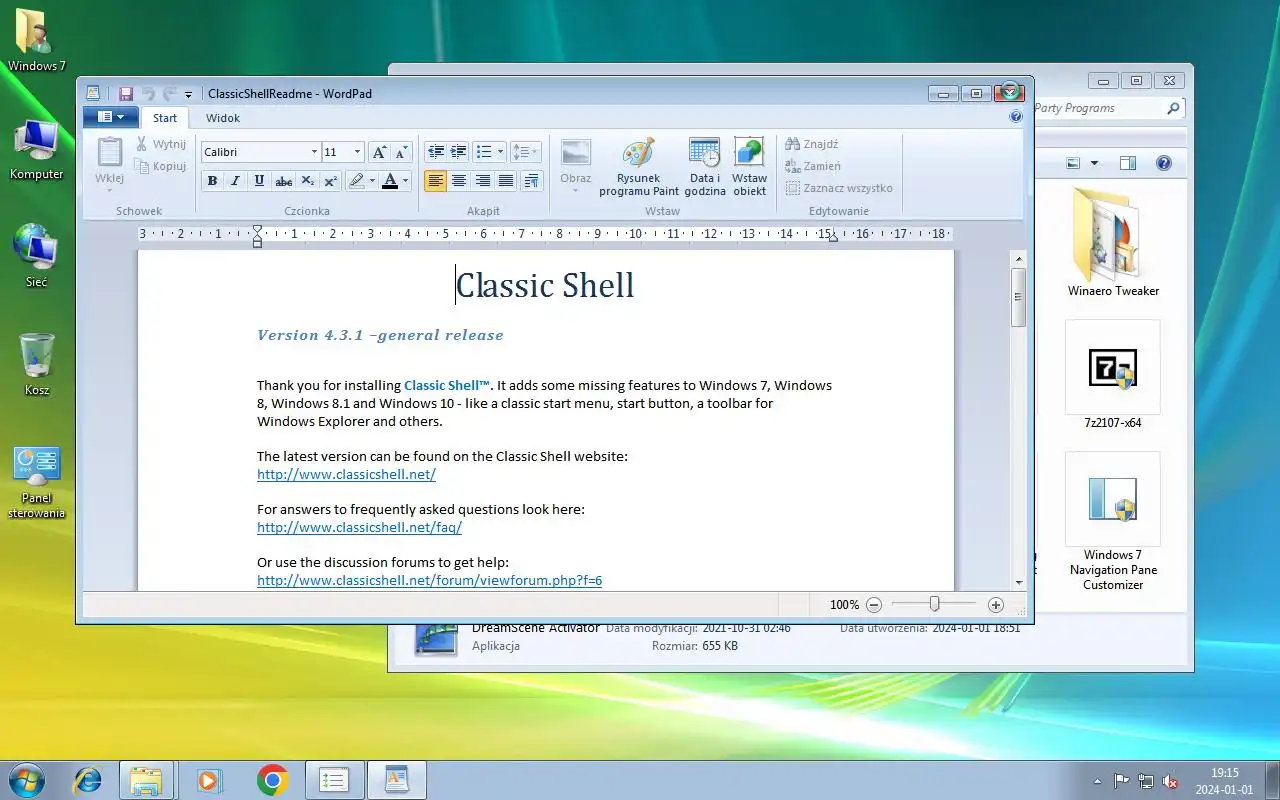Click the Explorer search box magnifier
The image size is (1280, 800).
pos(1173,108)
